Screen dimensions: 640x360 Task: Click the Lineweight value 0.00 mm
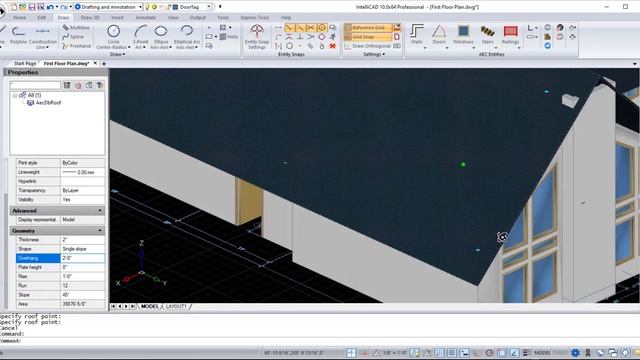coord(83,172)
